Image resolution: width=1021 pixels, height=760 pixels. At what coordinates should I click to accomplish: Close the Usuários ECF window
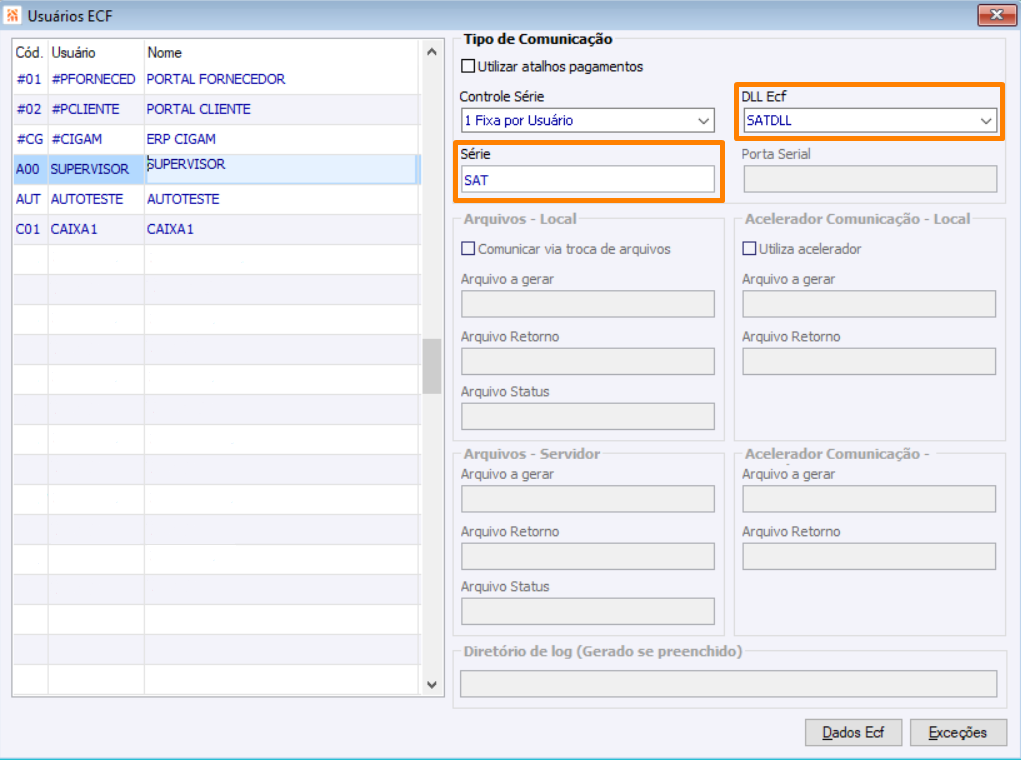pos(996,14)
